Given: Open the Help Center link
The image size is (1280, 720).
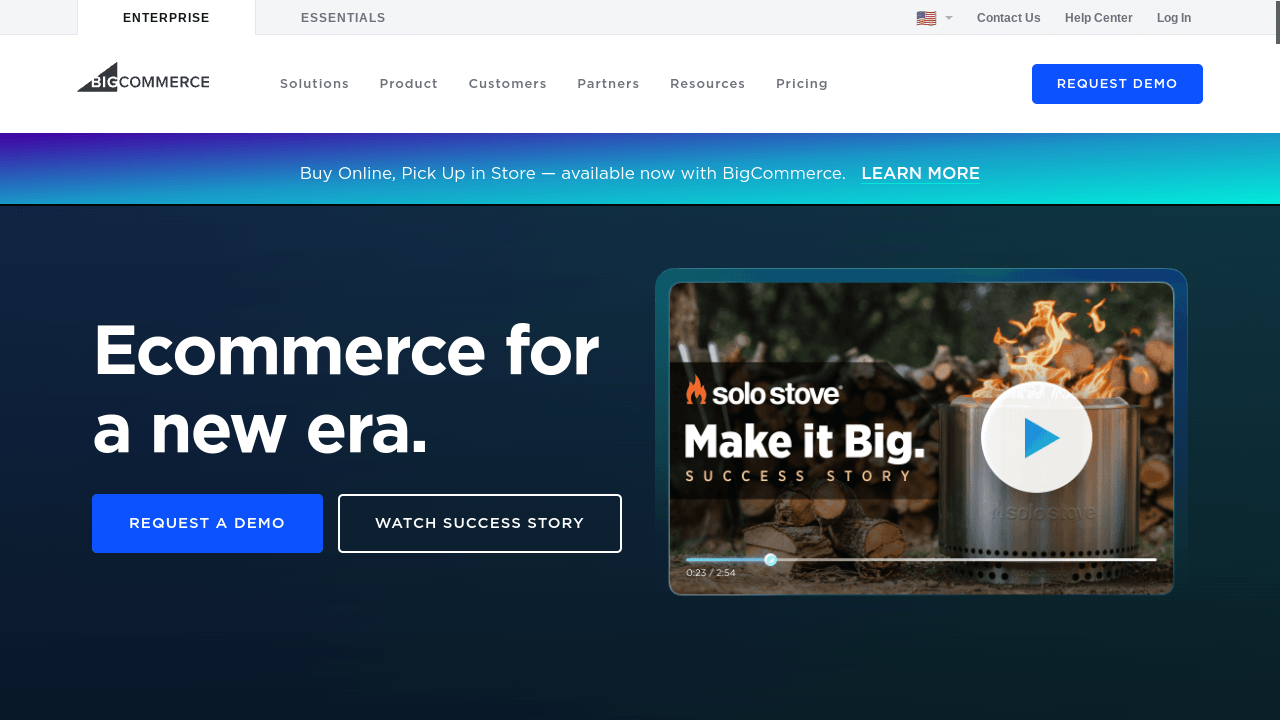Looking at the screenshot, I should [x=1099, y=18].
